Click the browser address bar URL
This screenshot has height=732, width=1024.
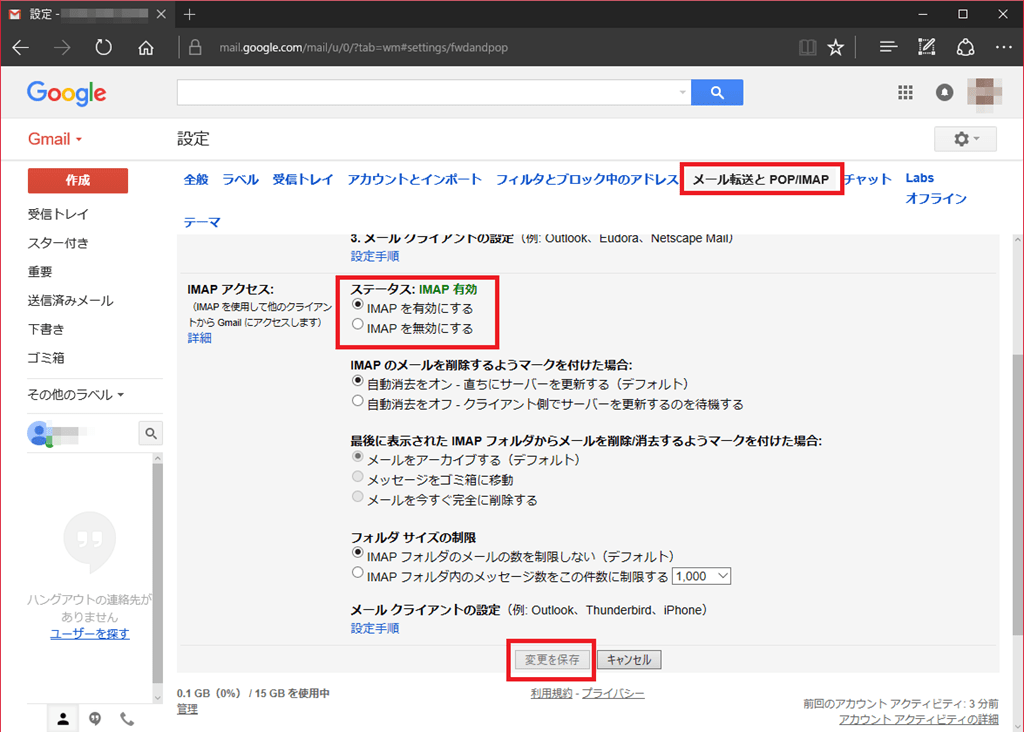pos(364,48)
